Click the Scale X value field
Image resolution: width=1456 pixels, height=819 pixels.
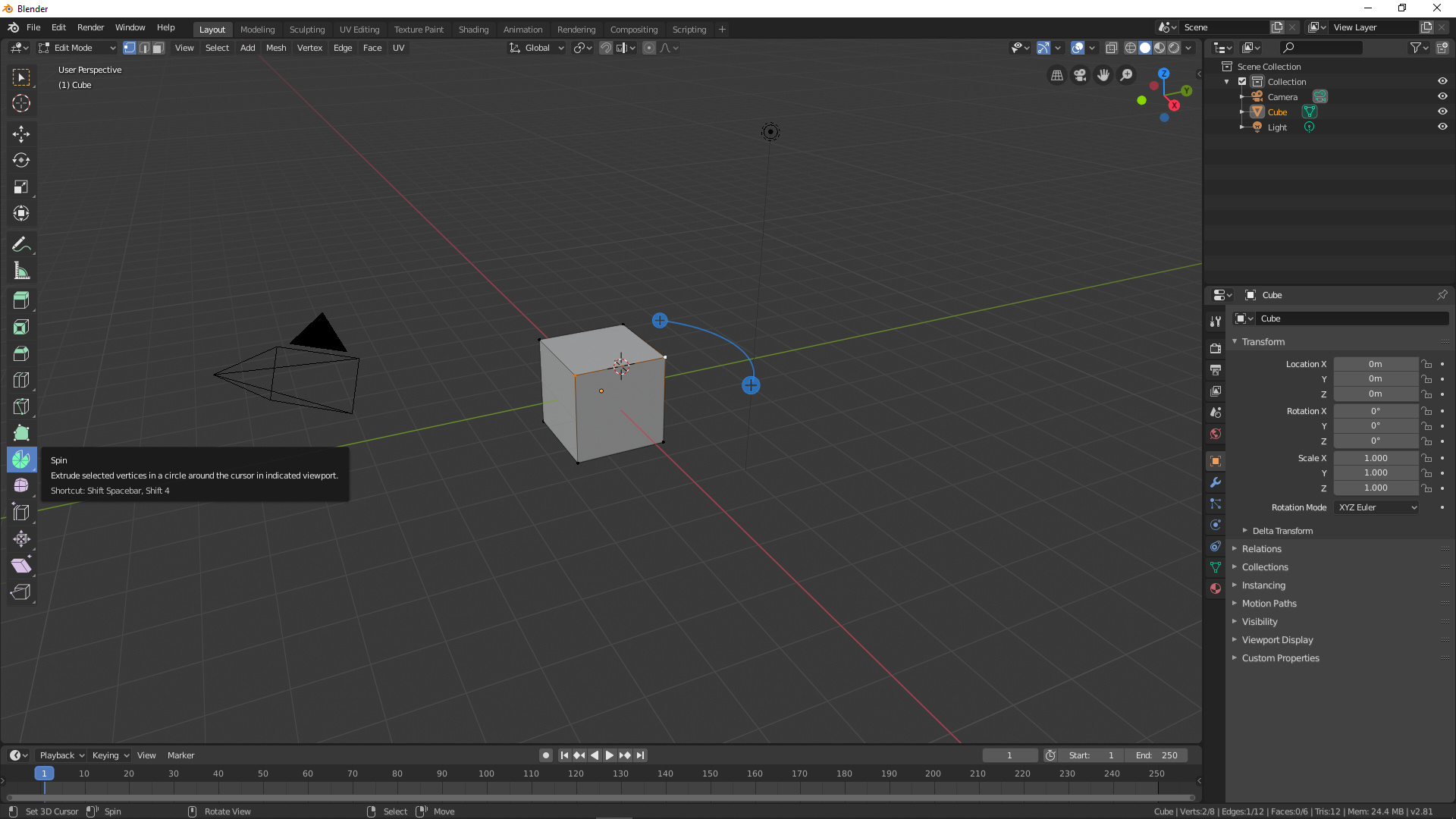tap(1376, 458)
